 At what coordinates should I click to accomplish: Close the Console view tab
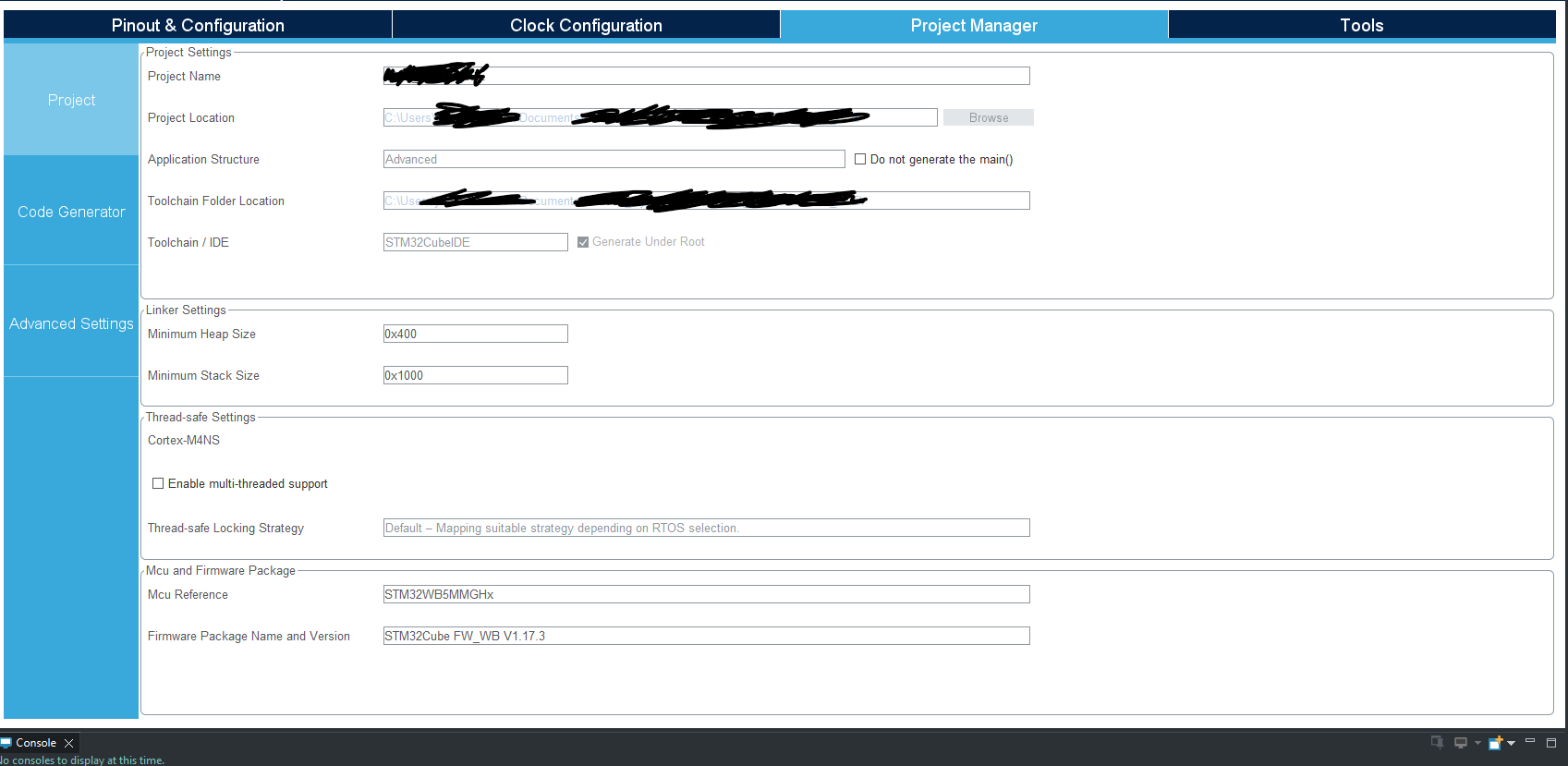[x=68, y=743]
